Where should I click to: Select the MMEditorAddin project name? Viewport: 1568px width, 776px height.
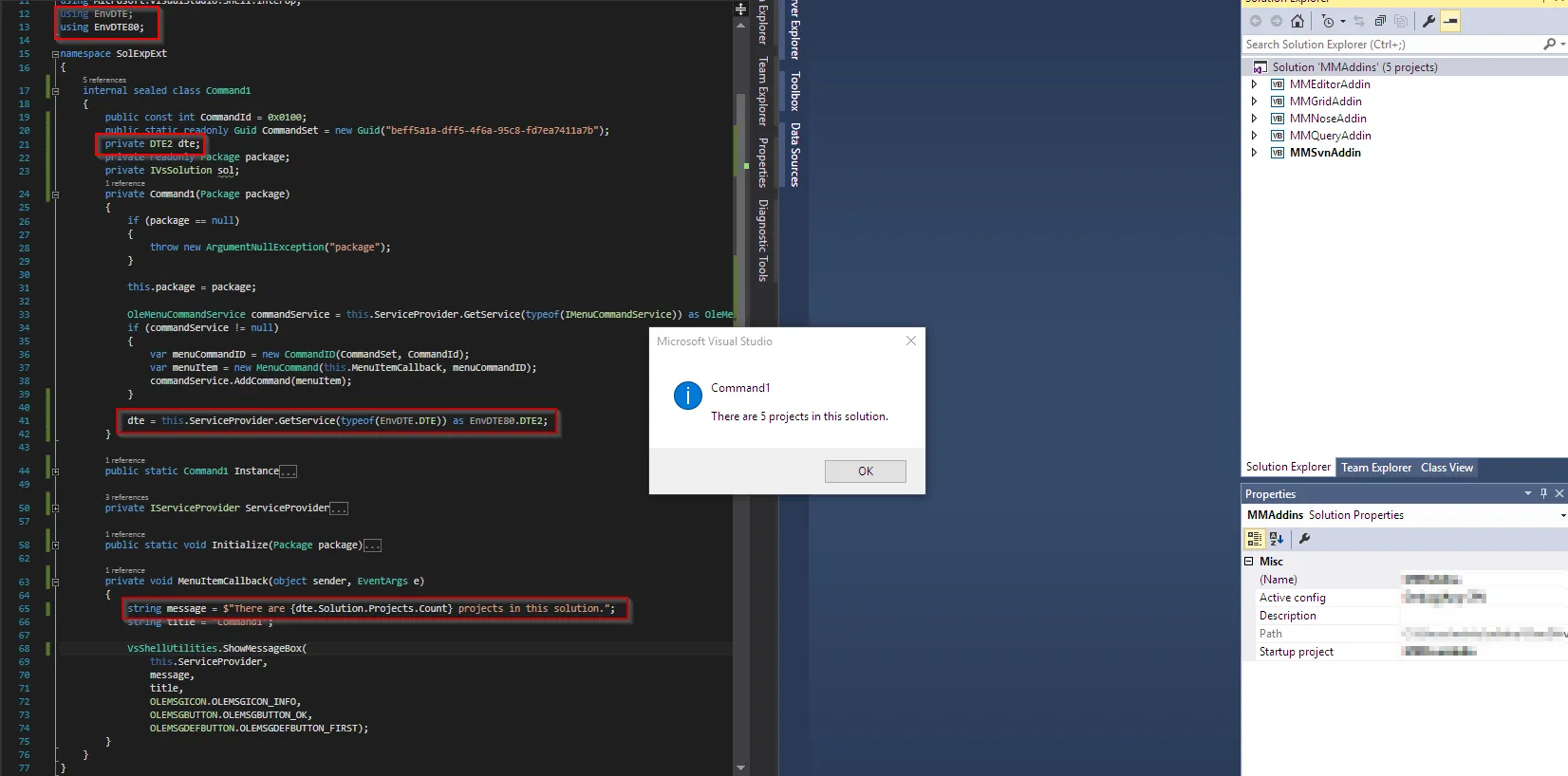point(1330,84)
